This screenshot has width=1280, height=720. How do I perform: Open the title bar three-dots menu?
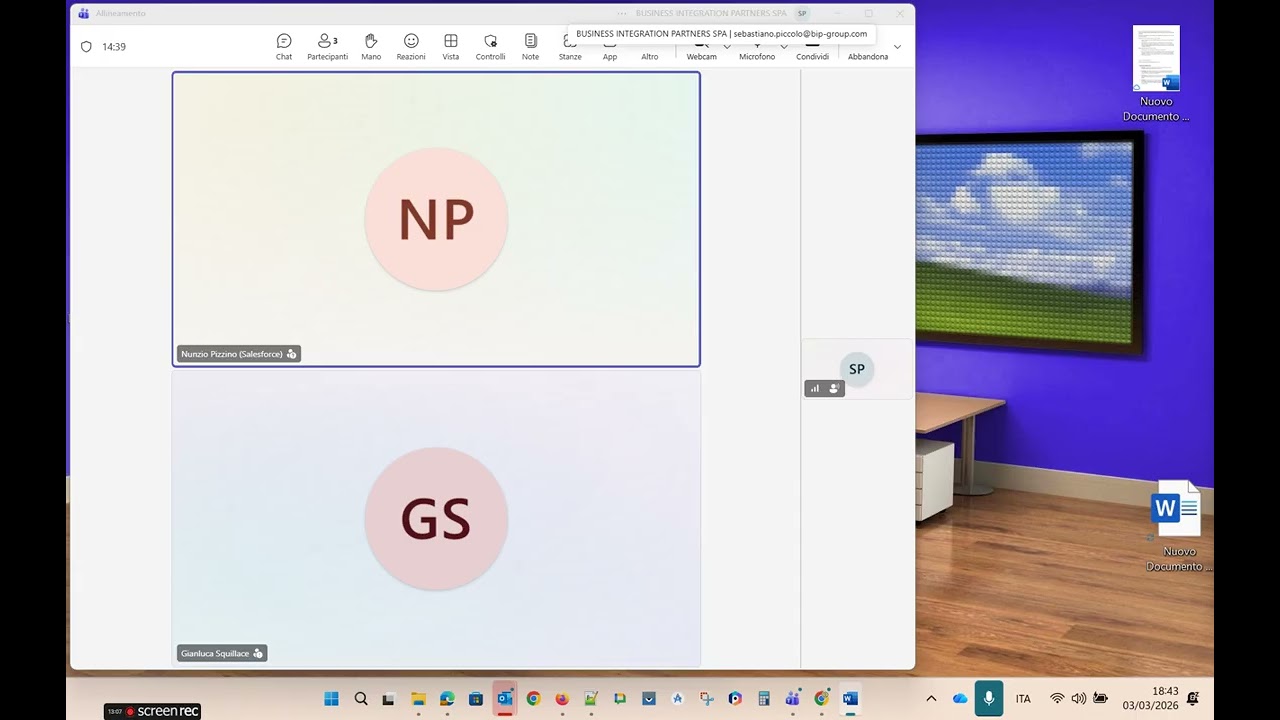pos(622,14)
